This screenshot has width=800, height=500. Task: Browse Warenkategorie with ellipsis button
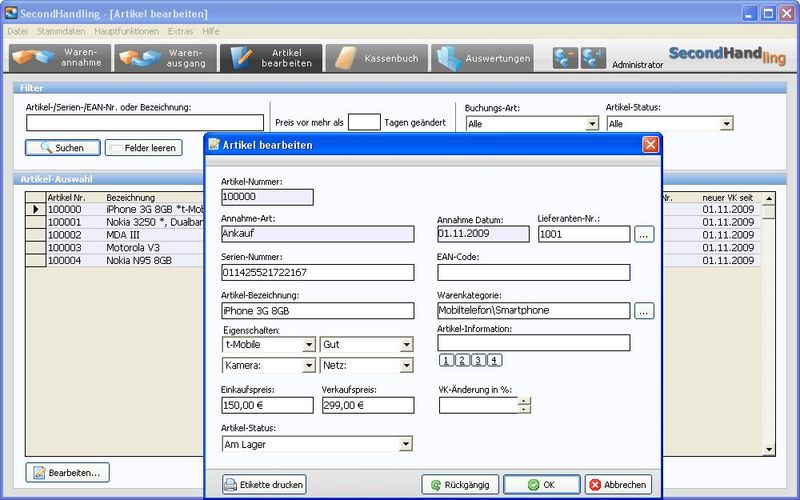[644, 311]
